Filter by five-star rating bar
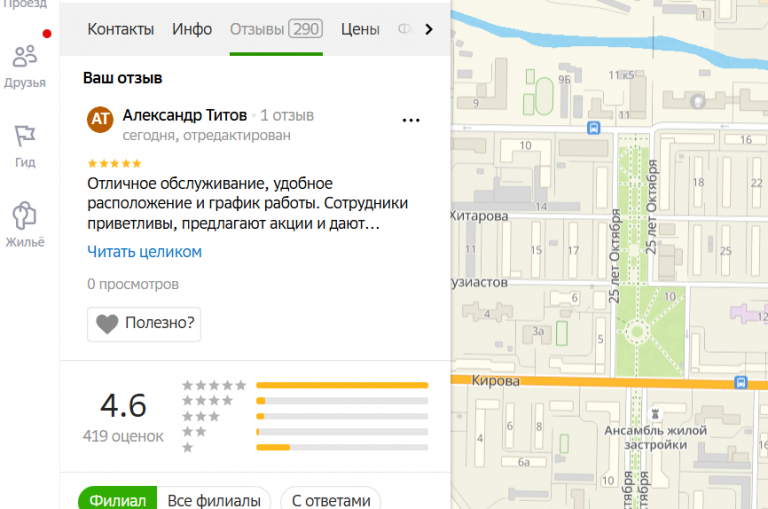Image resolution: width=768 pixels, height=509 pixels. (x=342, y=386)
